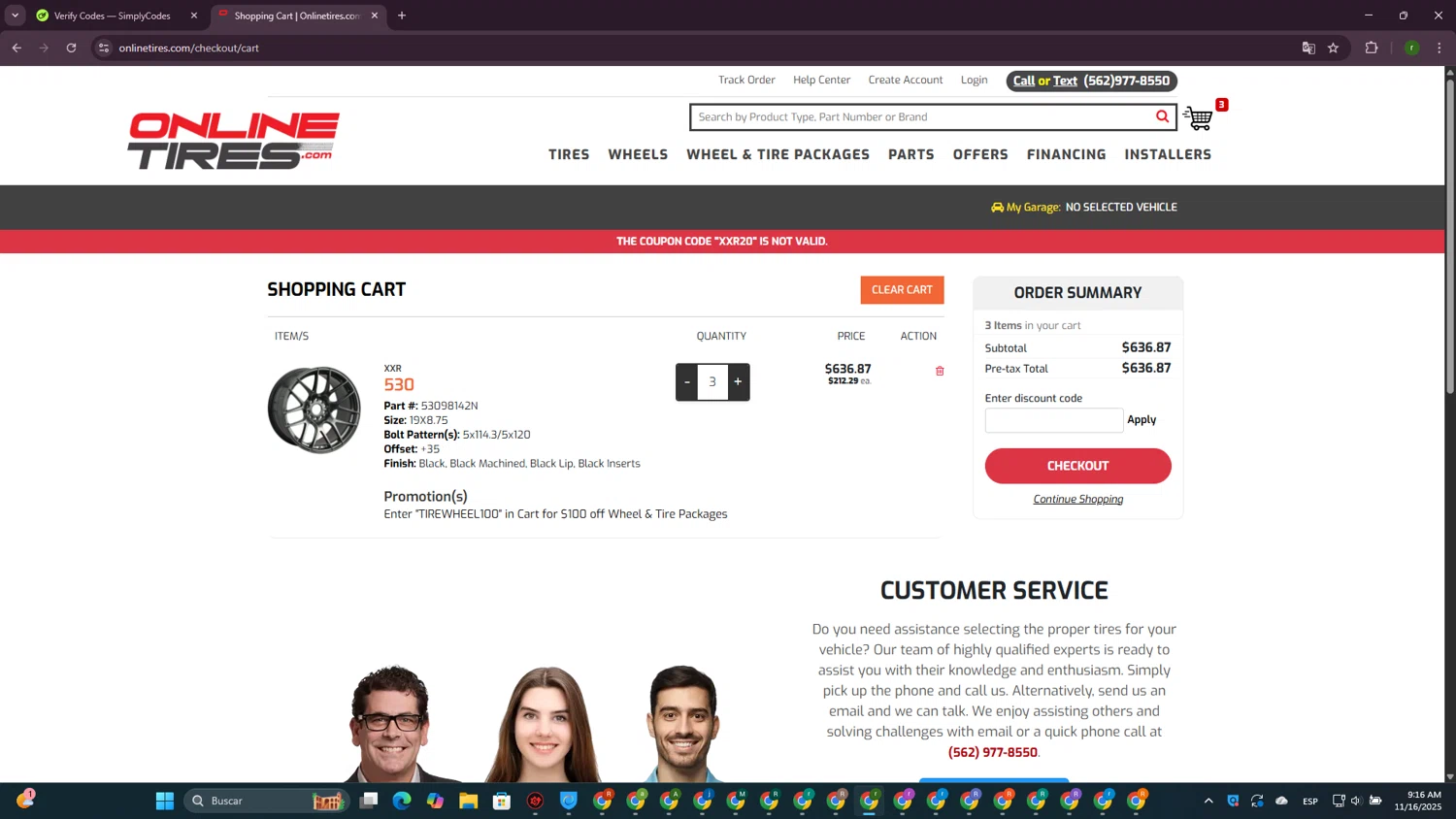
Task: Click the Online Tires logo
Action: (233, 141)
